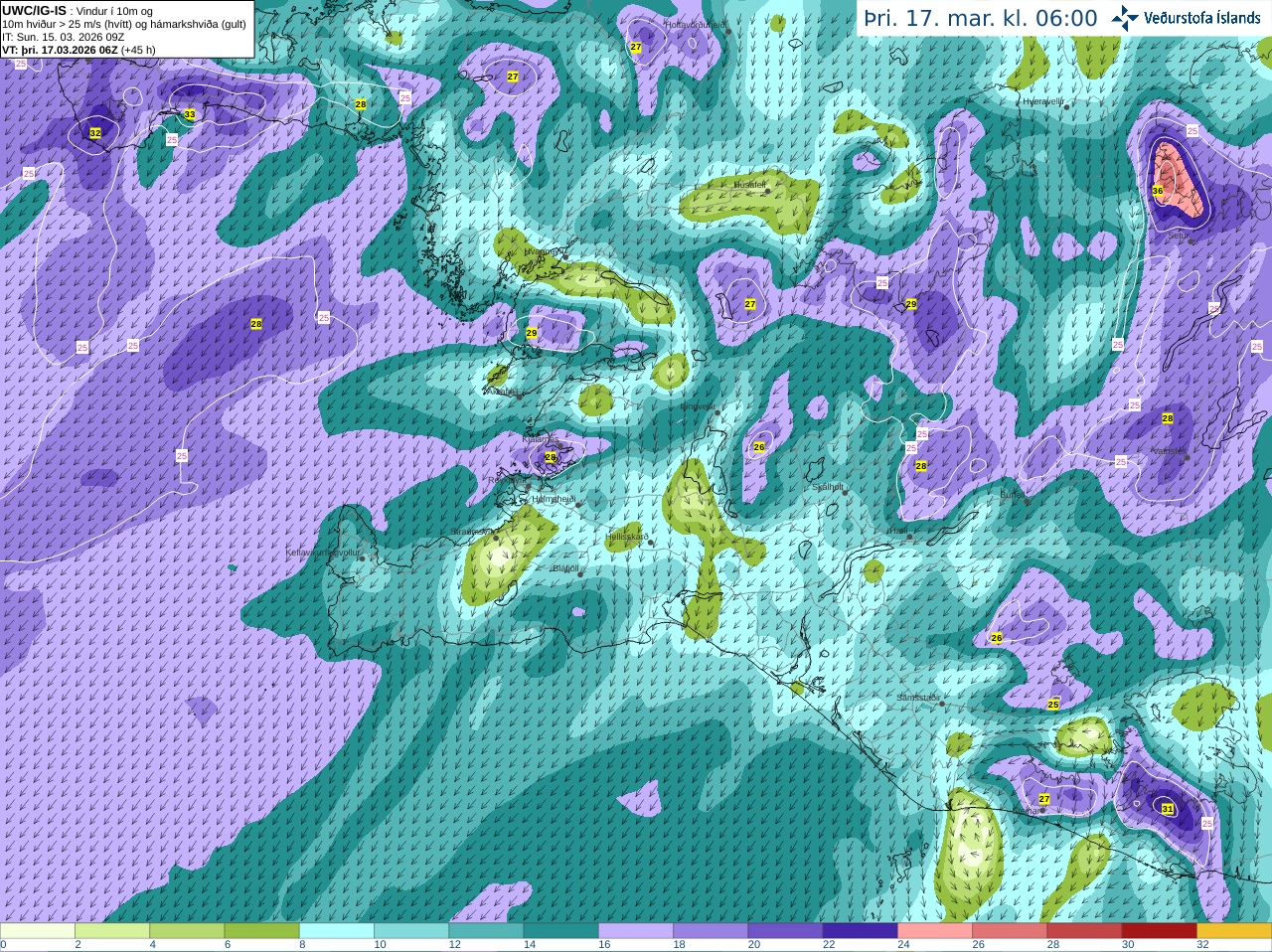Screen dimensions: 1272x952
Task: Pick the 20–22 m/s violet swatch
Action: click(x=785, y=931)
